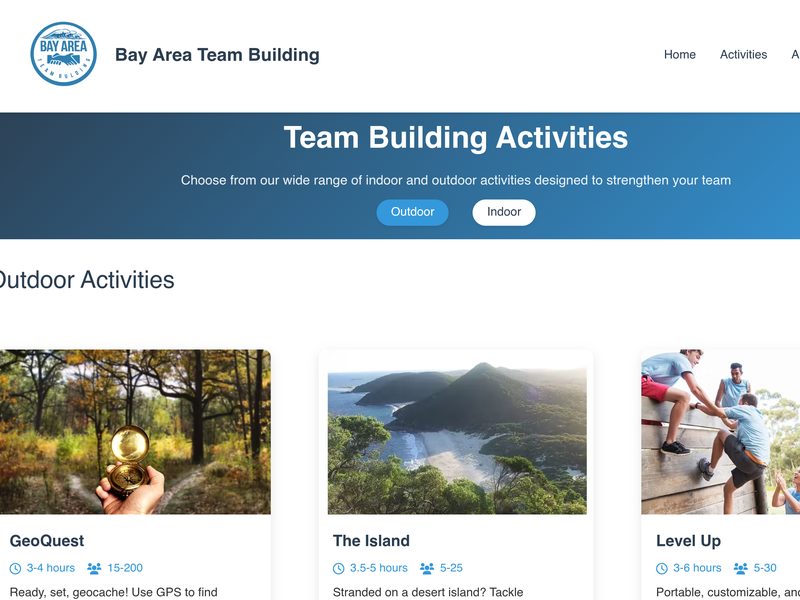Click the GeoQuest description starting Ready, set, geocache
This screenshot has width=800, height=600.
coord(114,592)
